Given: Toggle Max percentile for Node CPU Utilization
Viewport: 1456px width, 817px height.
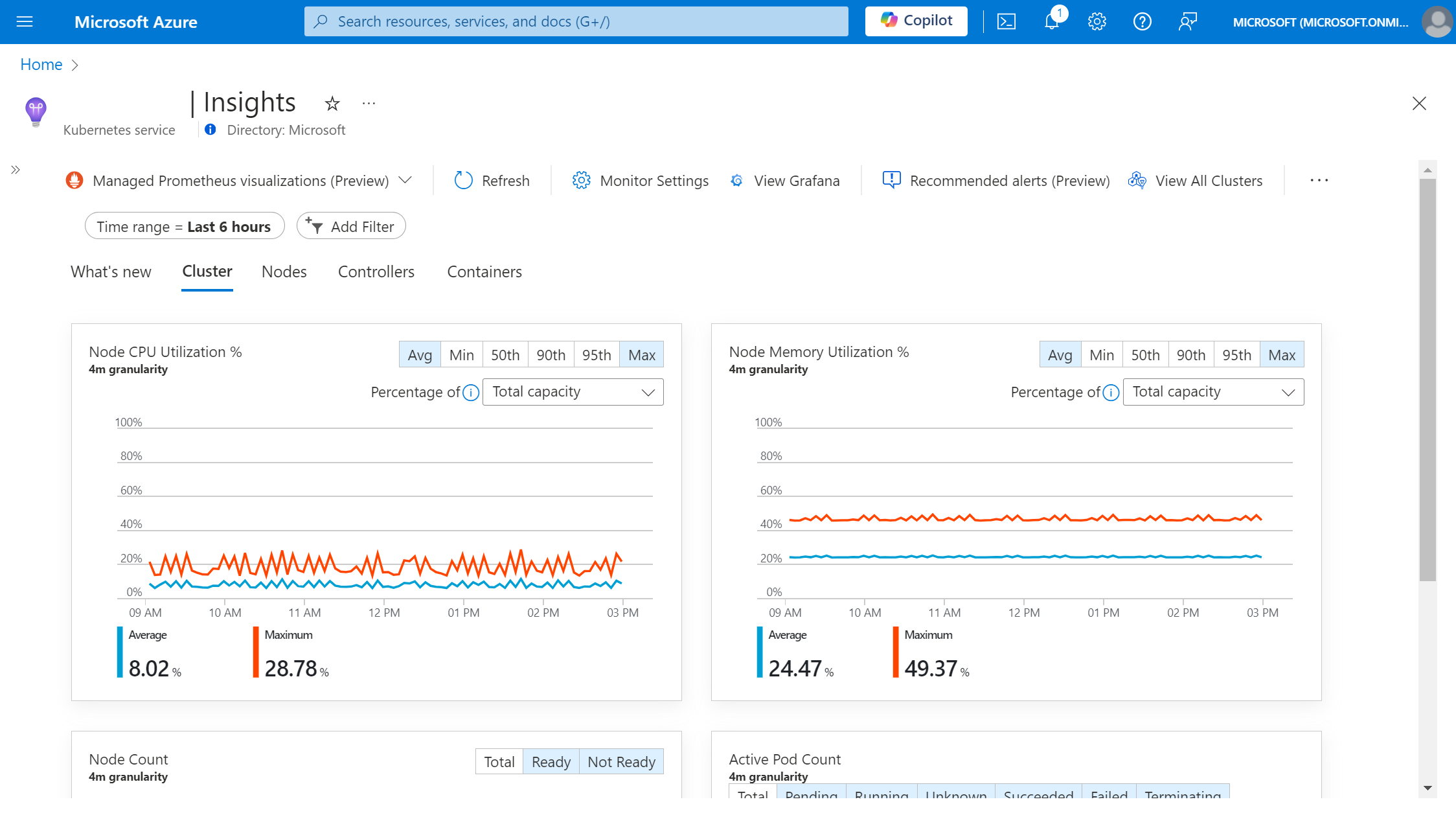Looking at the screenshot, I should [640, 355].
